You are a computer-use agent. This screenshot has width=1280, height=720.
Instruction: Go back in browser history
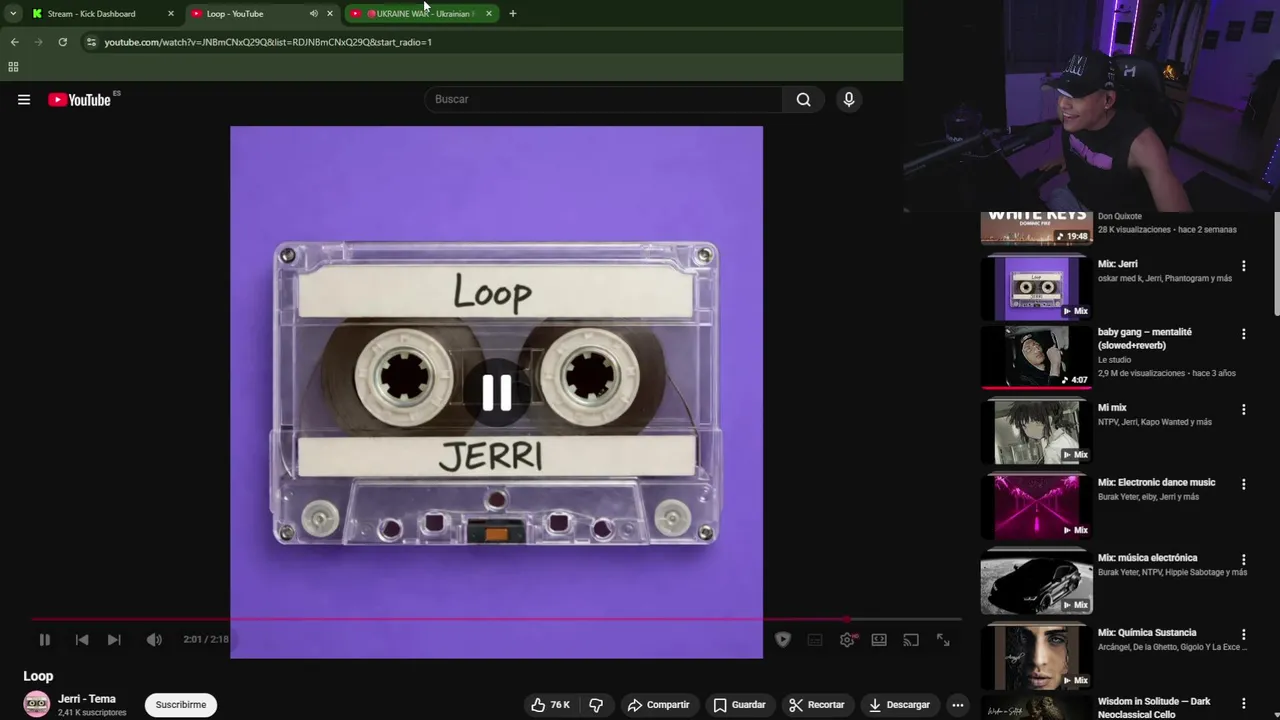click(x=14, y=42)
